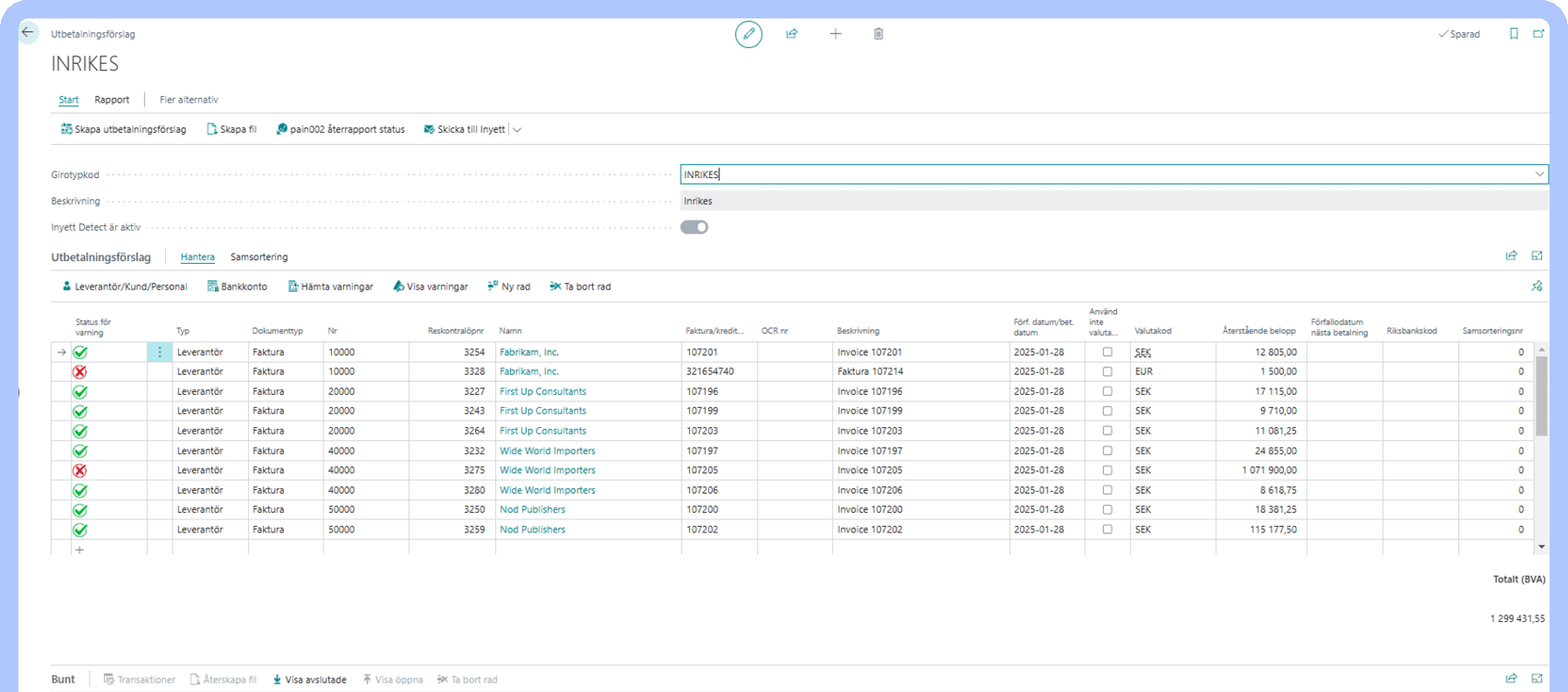Check Använd inte valuta box for invoice 107199
The height and width of the screenshot is (692, 1568).
pyautogui.click(x=1108, y=412)
